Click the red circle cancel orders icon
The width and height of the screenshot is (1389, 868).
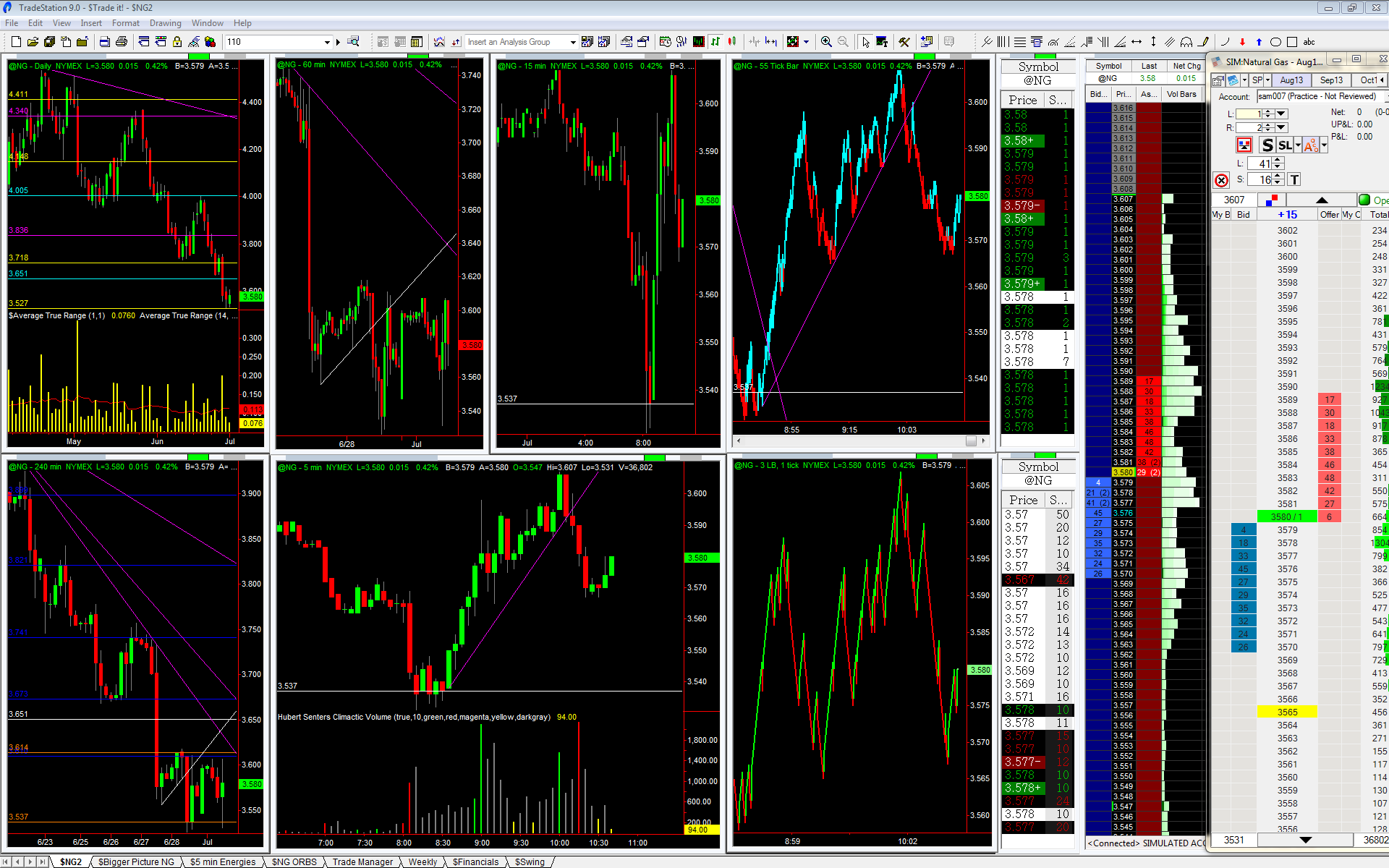[x=1221, y=180]
